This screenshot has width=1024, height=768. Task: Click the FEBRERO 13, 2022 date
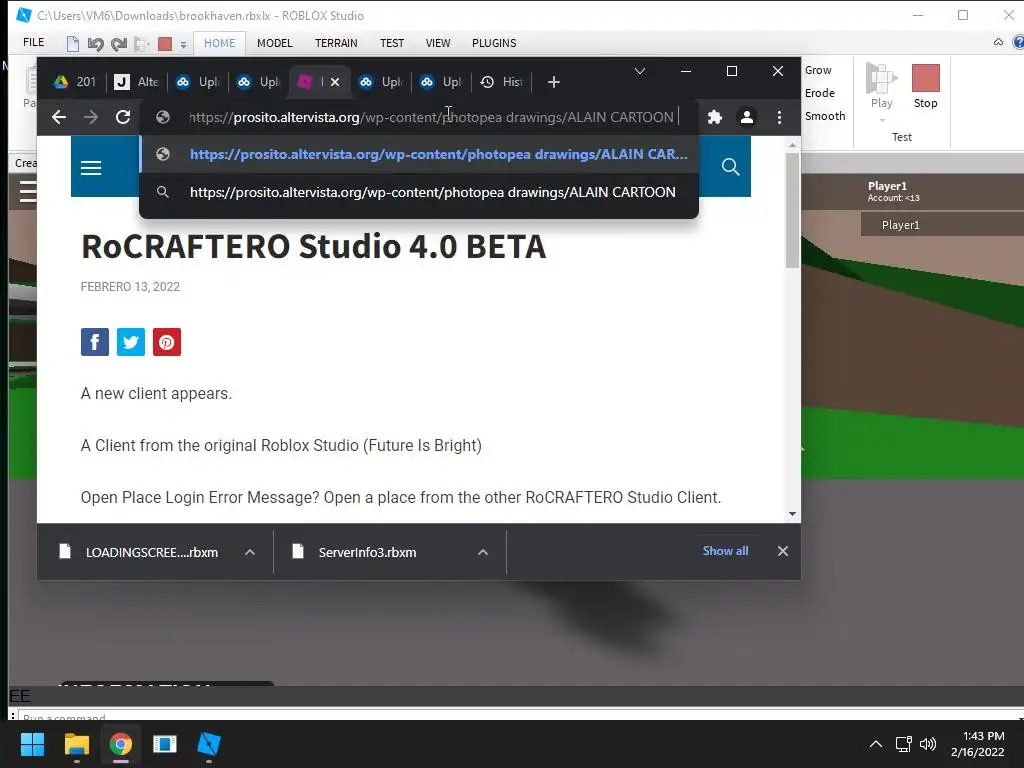(130, 287)
